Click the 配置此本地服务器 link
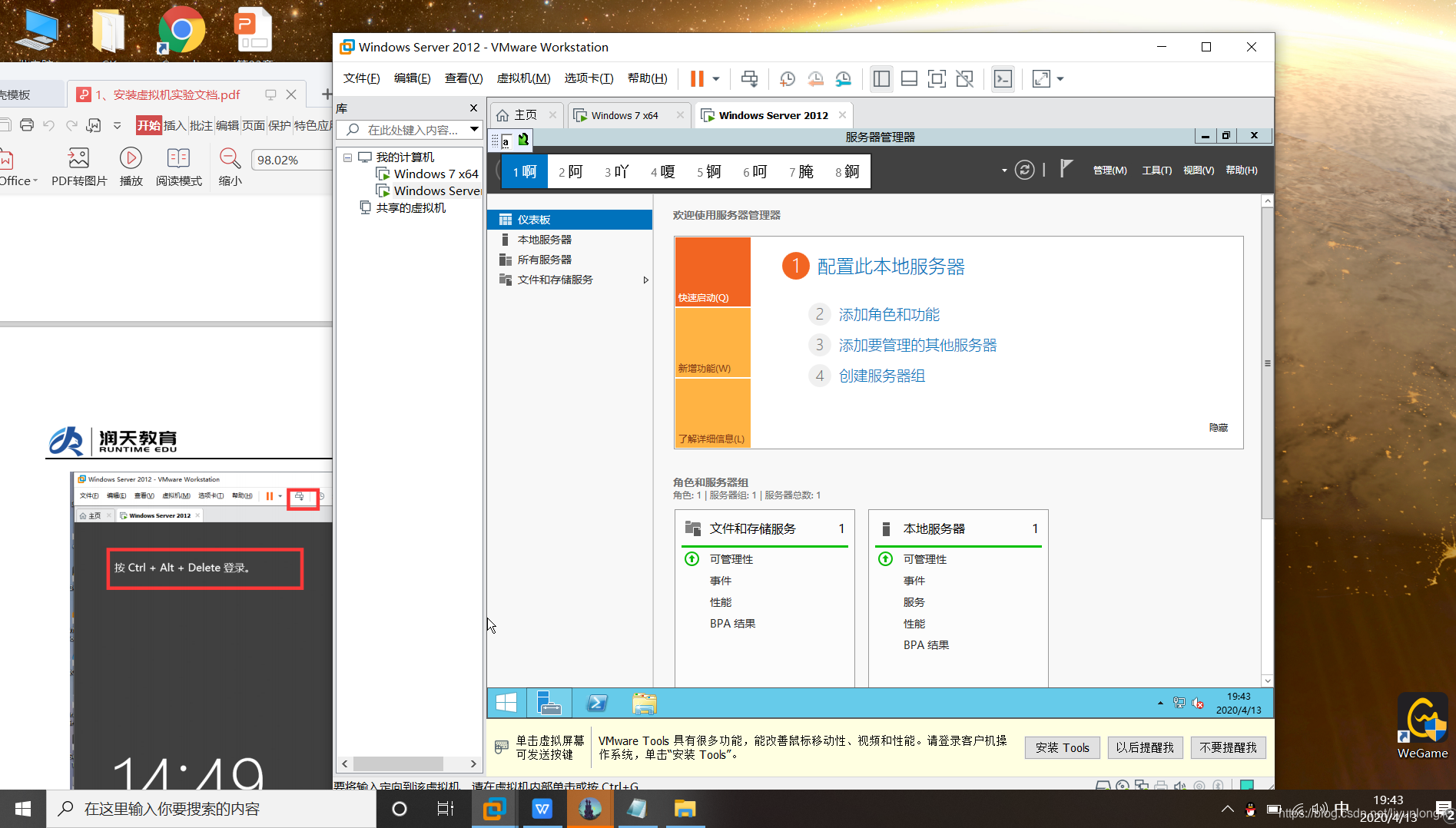The image size is (1456, 828). click(x=891, y=267)
